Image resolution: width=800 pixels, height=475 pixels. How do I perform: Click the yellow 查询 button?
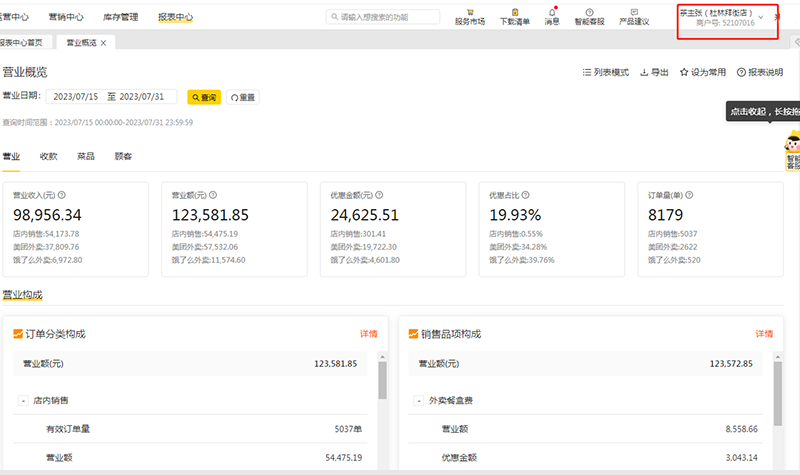(x=204, y=97)
